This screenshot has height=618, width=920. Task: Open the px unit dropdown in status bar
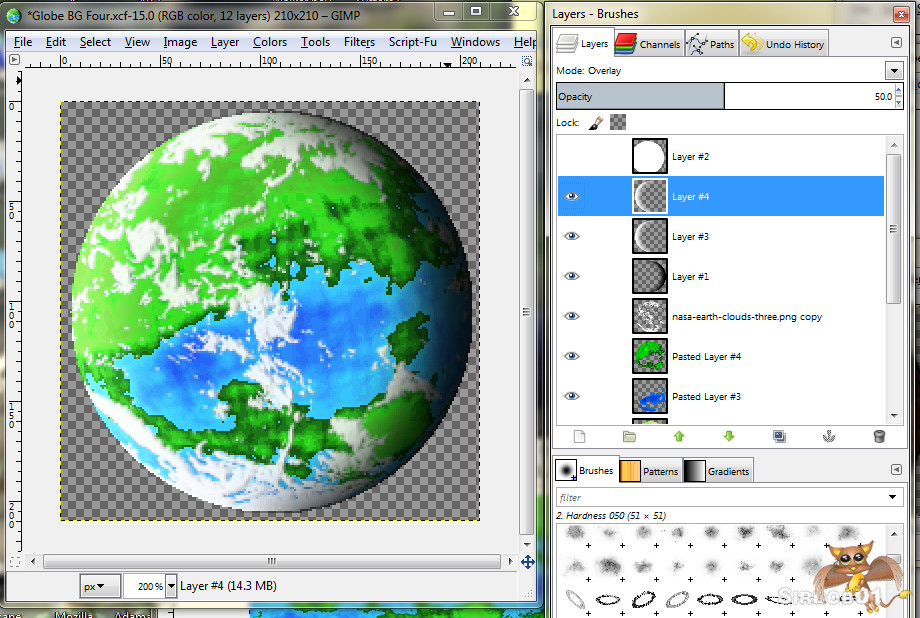point(100,586)
